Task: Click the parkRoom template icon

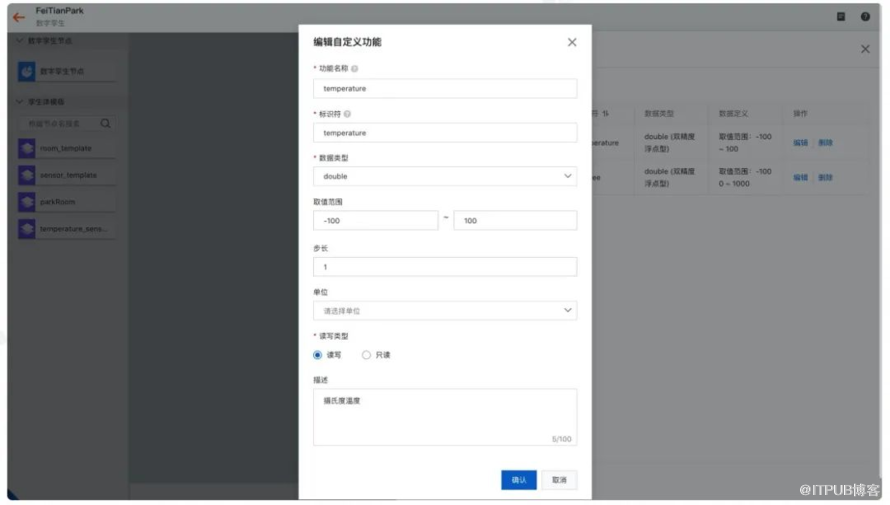Action: point(26,201)
